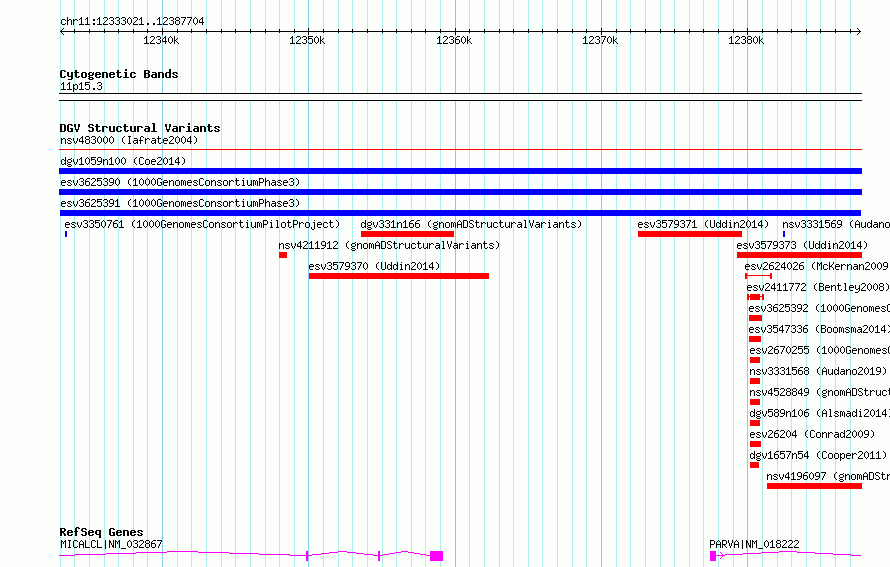The image size is (890, 567).
Task: Click the red block under esv26204
Action: point(755,444)
